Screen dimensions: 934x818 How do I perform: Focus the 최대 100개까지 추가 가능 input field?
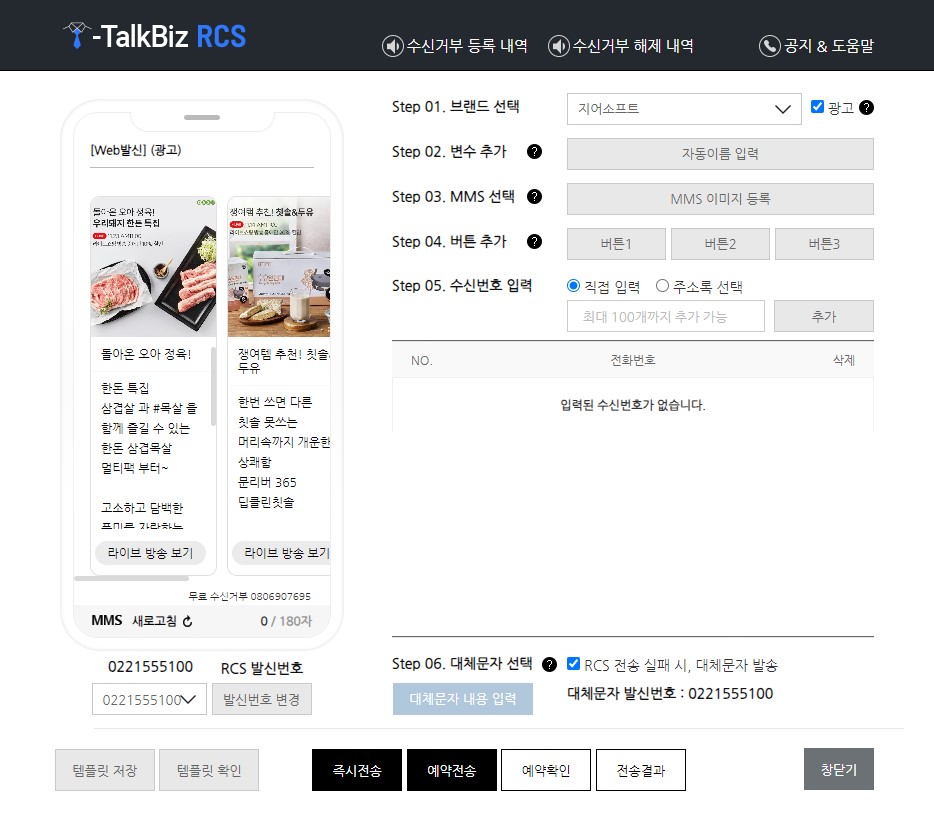665,316
